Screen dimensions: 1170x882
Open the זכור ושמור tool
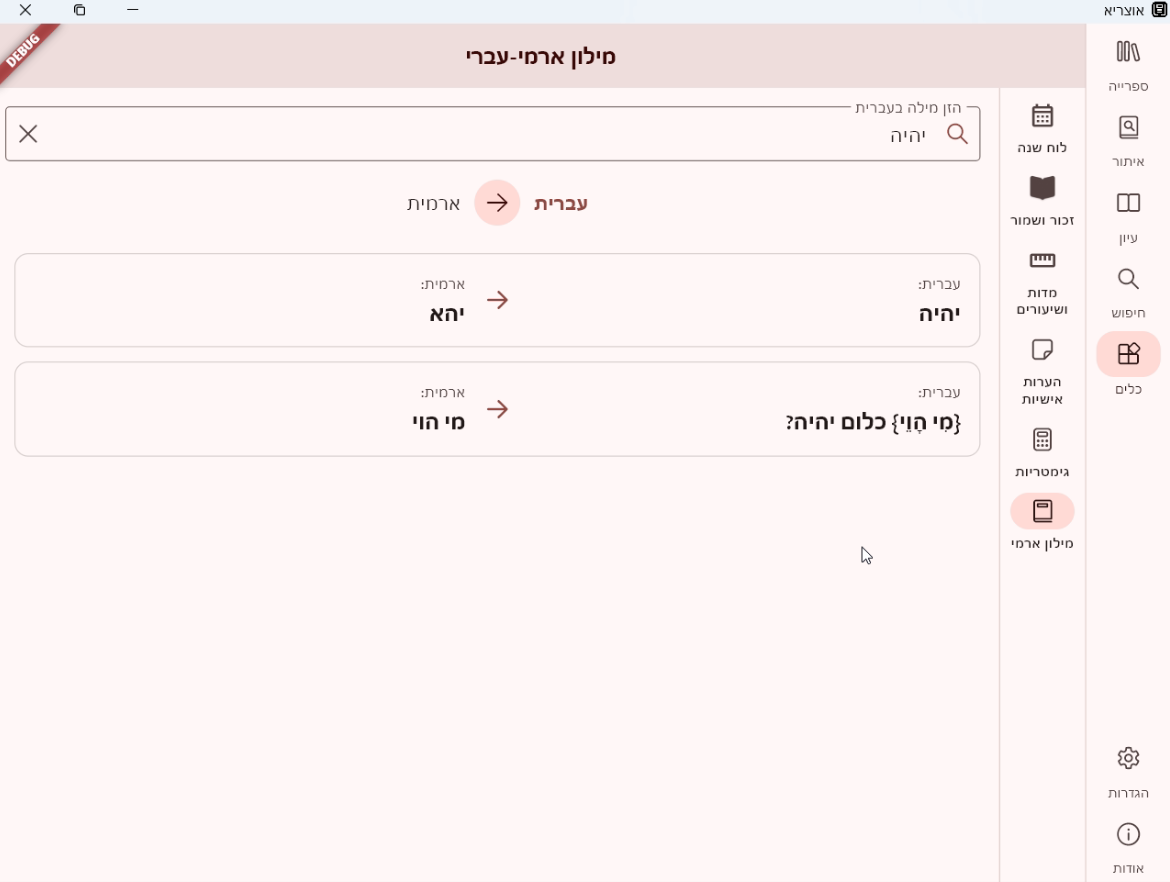pos(1042,189)
